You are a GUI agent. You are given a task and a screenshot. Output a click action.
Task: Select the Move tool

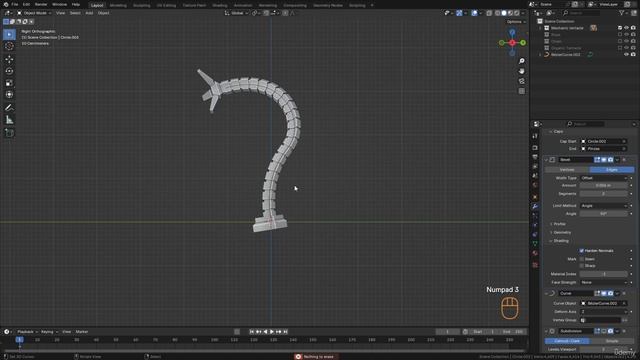click(x=9, y=59)
